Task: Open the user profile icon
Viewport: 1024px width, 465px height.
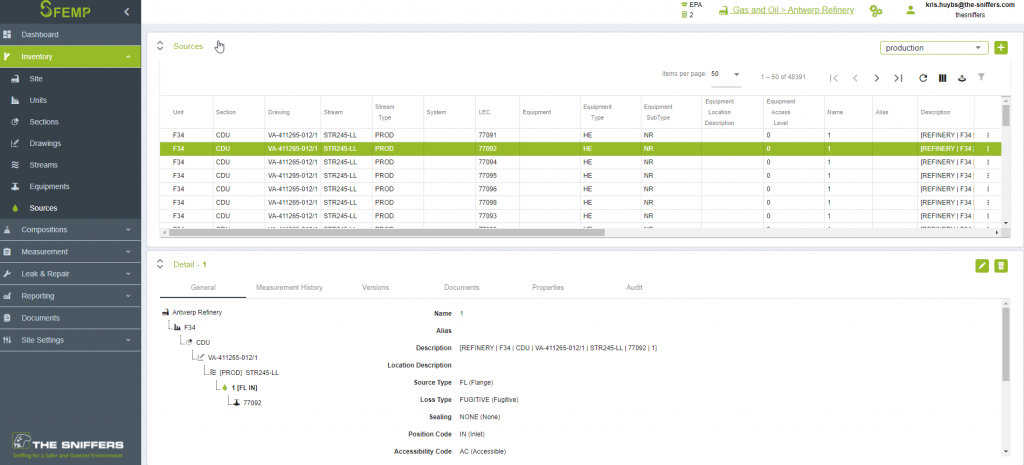Action: pos(910,10)
